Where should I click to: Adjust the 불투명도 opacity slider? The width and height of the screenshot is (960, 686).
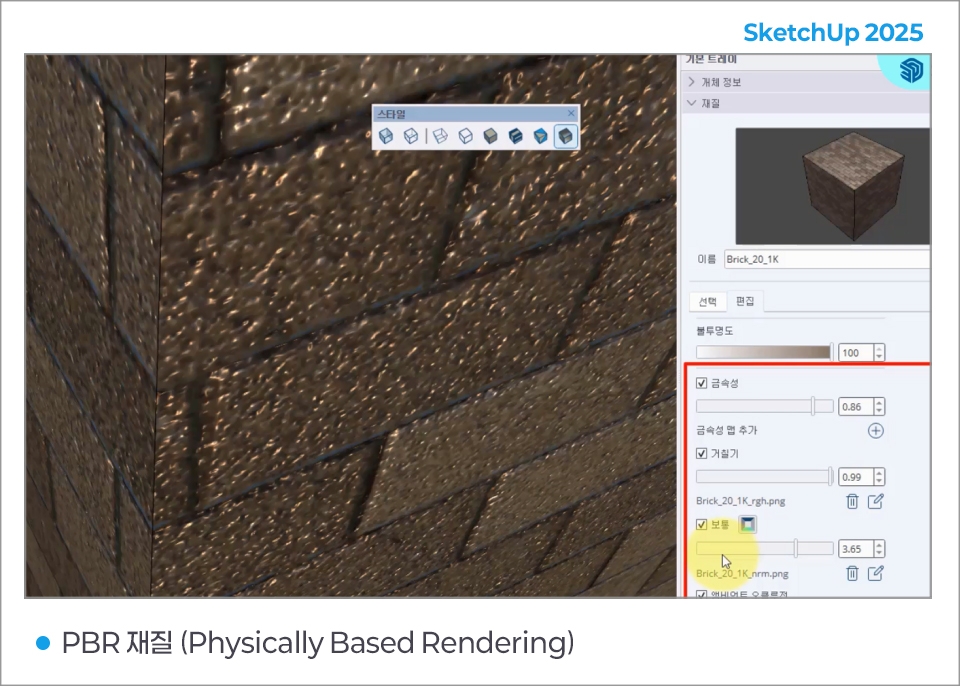click(765, 352)
